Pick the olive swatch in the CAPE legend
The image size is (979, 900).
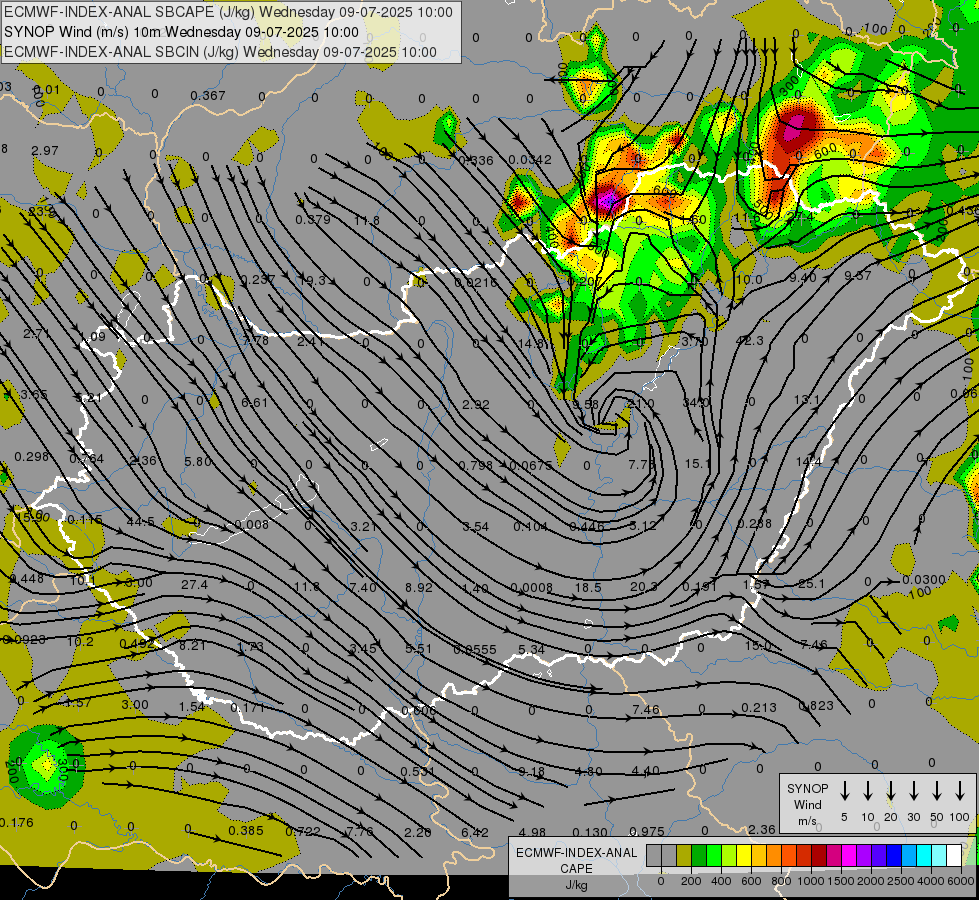684,856
